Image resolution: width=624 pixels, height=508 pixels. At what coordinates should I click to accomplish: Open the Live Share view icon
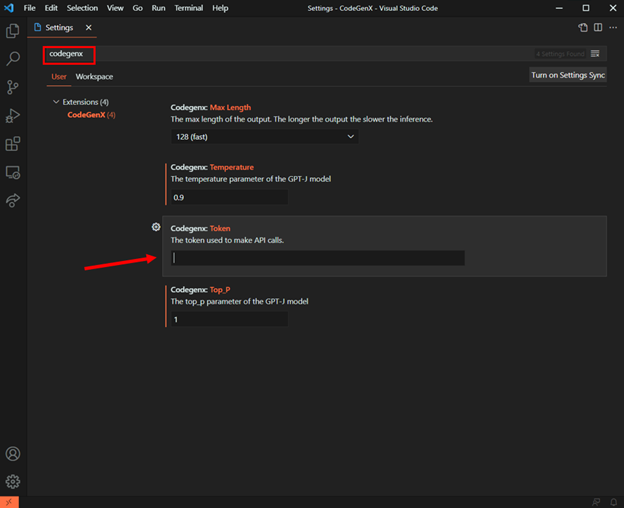point(13,200)
